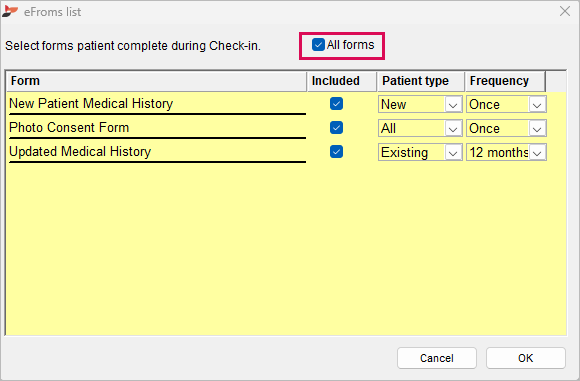Click the OK button

click(x=526, y=358)
